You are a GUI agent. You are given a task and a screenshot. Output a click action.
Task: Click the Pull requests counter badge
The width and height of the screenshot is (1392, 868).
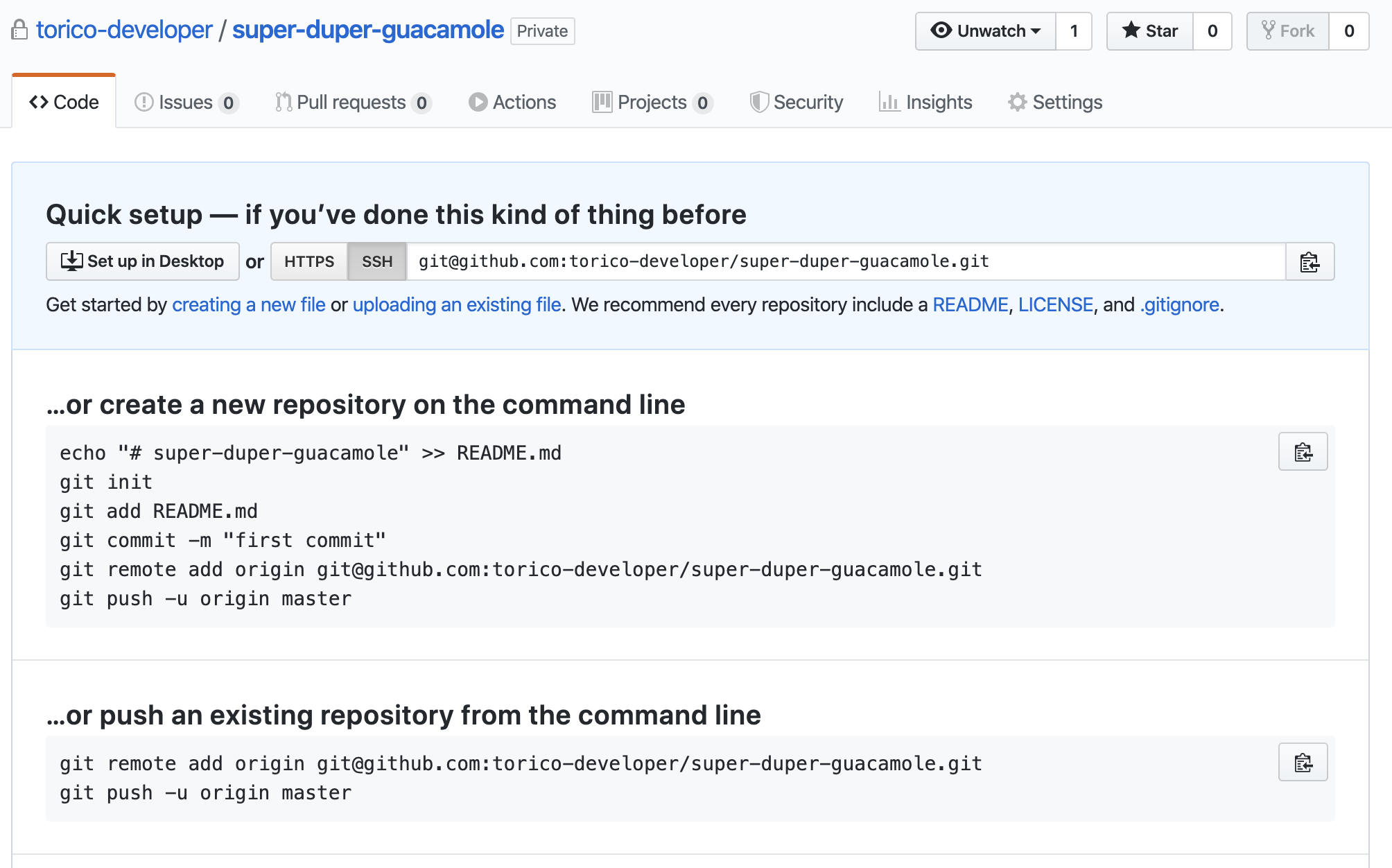point(421,103)
